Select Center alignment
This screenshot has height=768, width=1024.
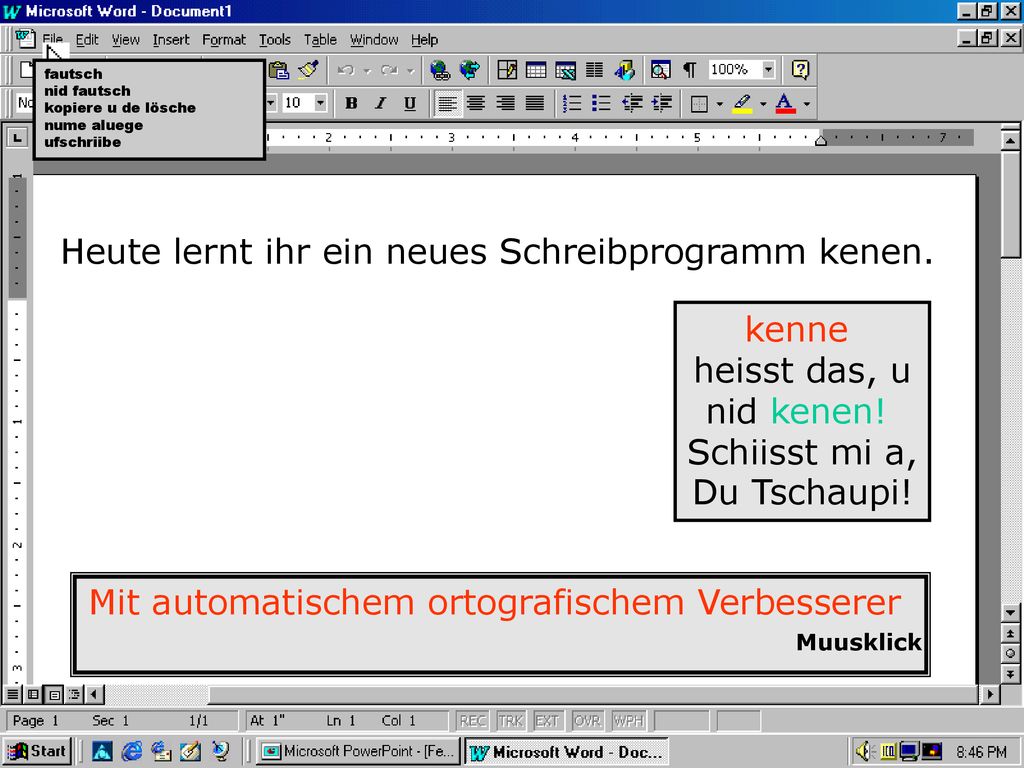click(476, 103)
